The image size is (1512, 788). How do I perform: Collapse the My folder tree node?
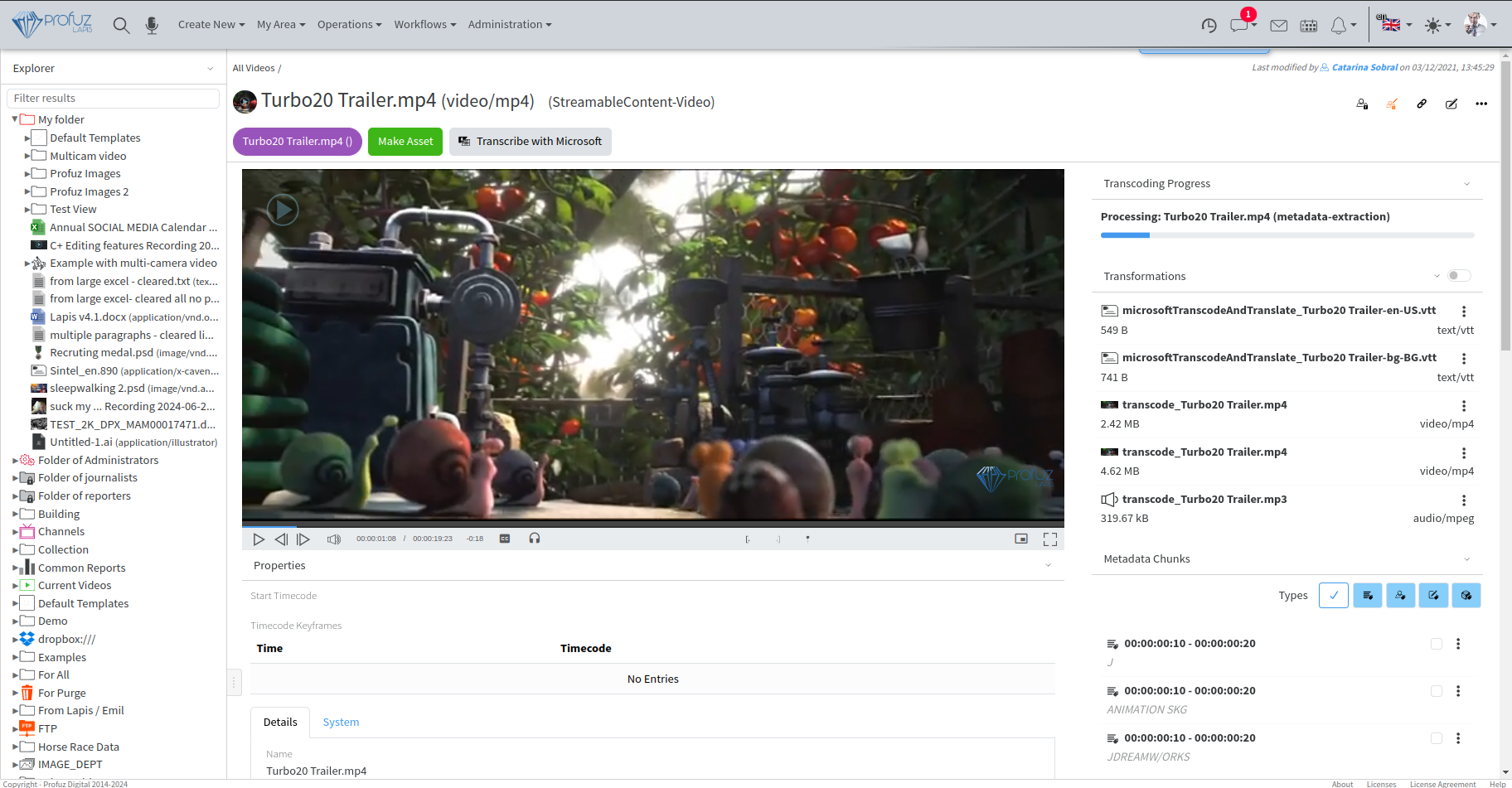coord(15,119)
